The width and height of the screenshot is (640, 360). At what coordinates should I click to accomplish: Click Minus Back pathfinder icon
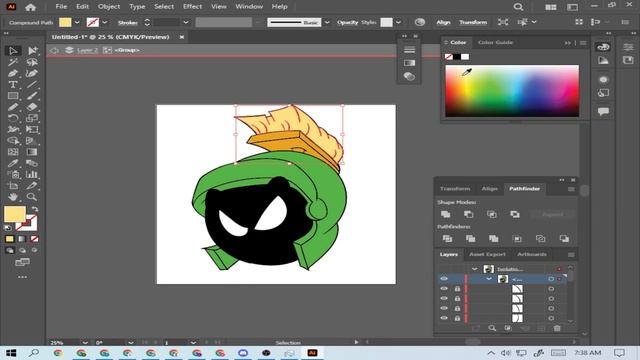564,239
